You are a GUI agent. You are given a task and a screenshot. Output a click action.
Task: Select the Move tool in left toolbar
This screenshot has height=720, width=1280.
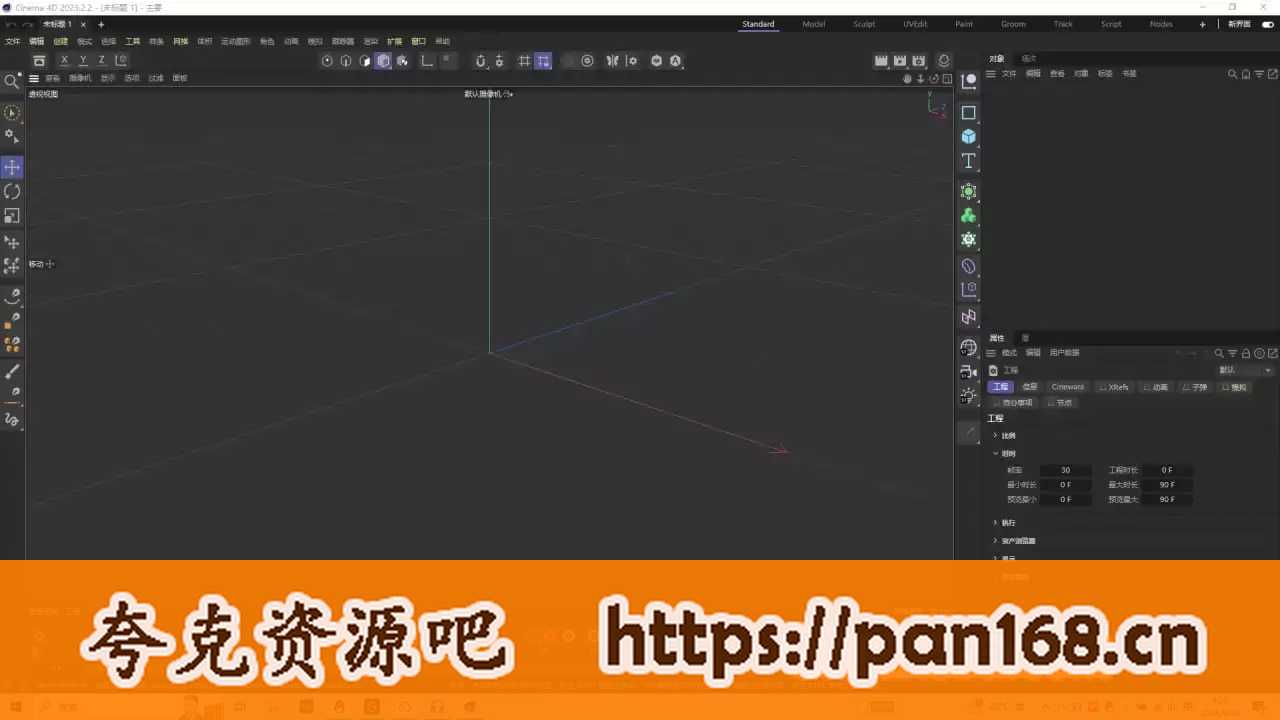point(12,167)
